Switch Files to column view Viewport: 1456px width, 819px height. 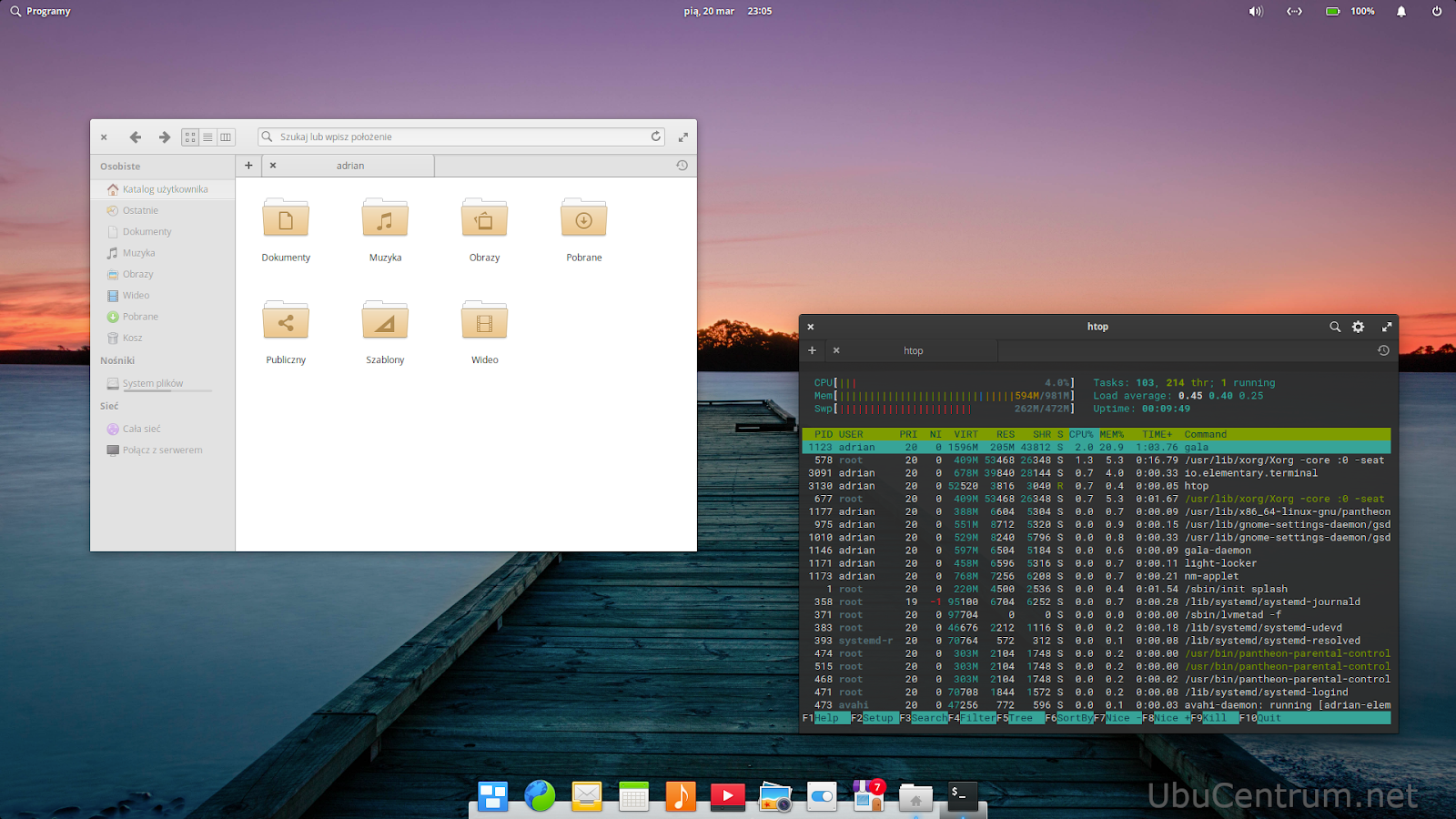click(x=226, y=137)
